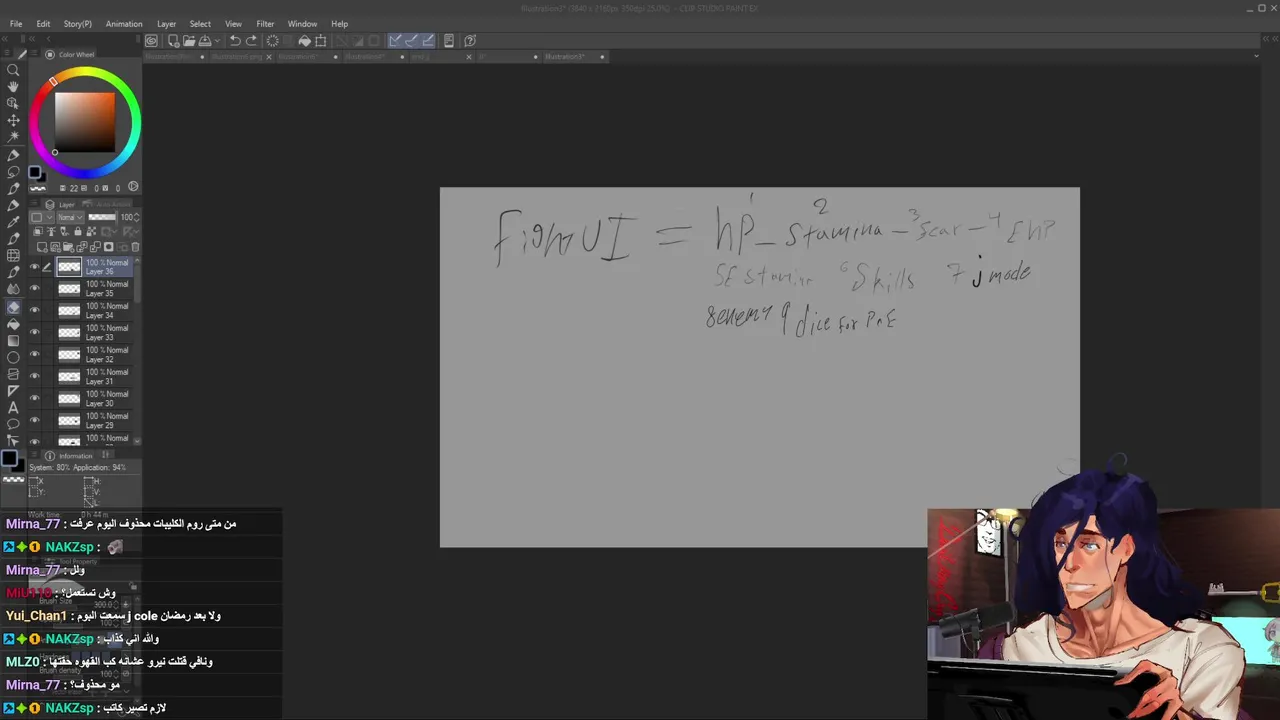Image resolution: width=1280 pixels, height=720 pixels.
Task: Select the Fill bucket tool in toolbox
Action: point(13,324)
